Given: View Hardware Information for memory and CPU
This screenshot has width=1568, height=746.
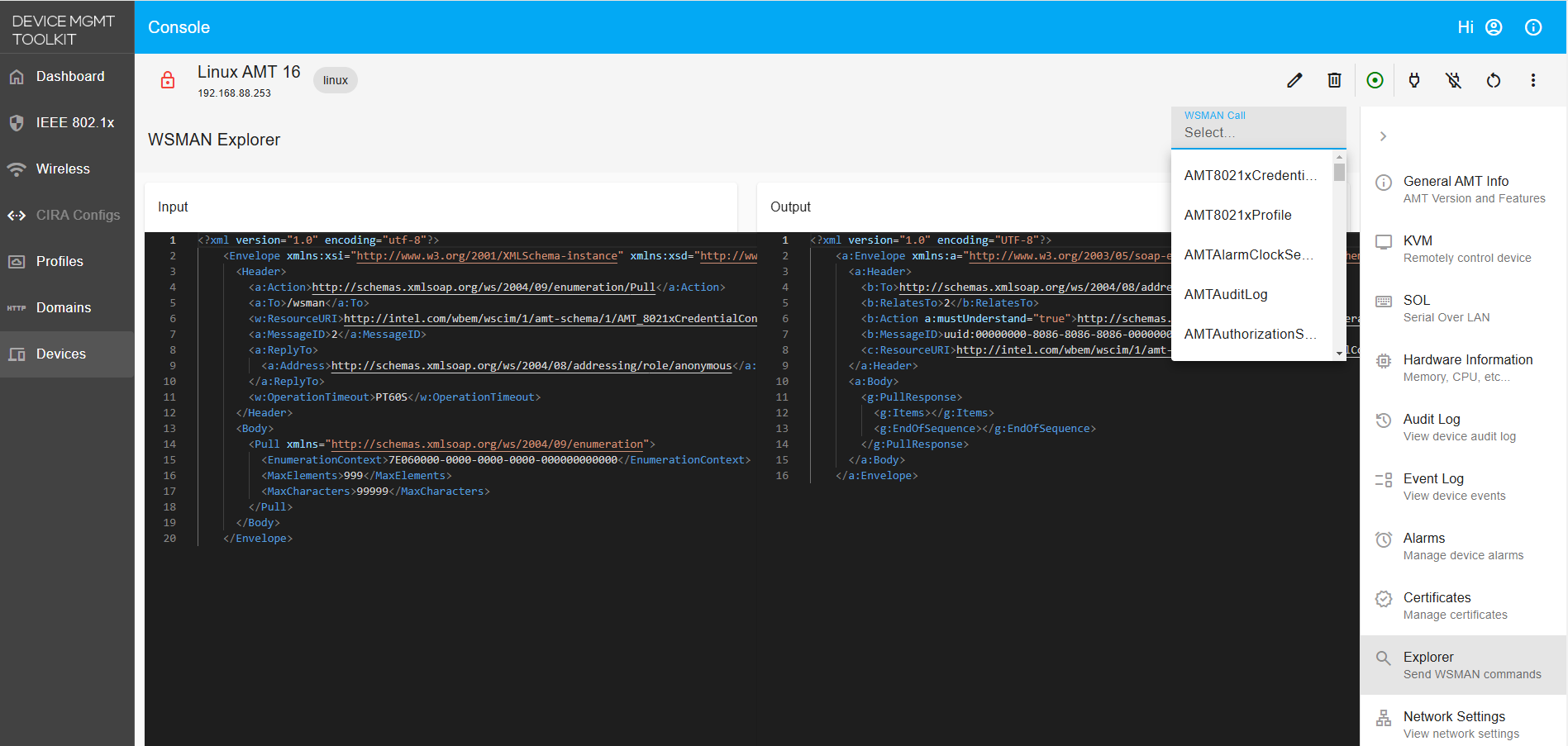Looking at the screenshot, I should (x=1468, y=367).
